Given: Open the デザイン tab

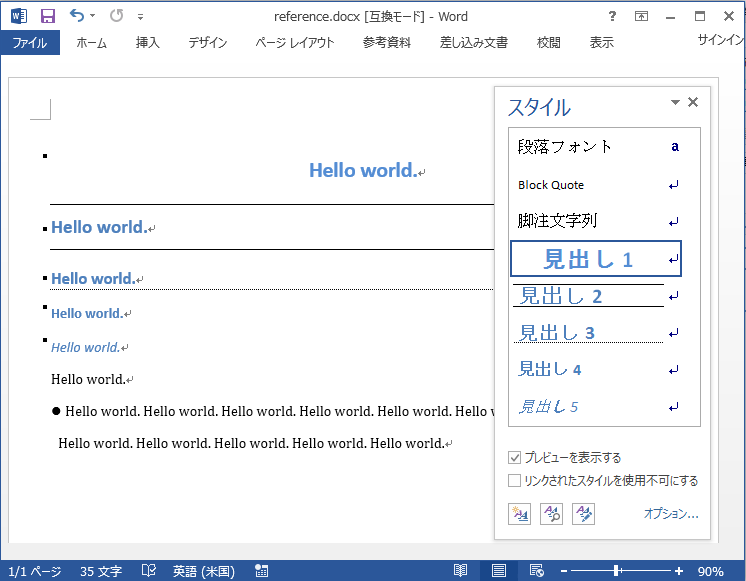Looking at the screenshot, I should click(x=208, y=43).
